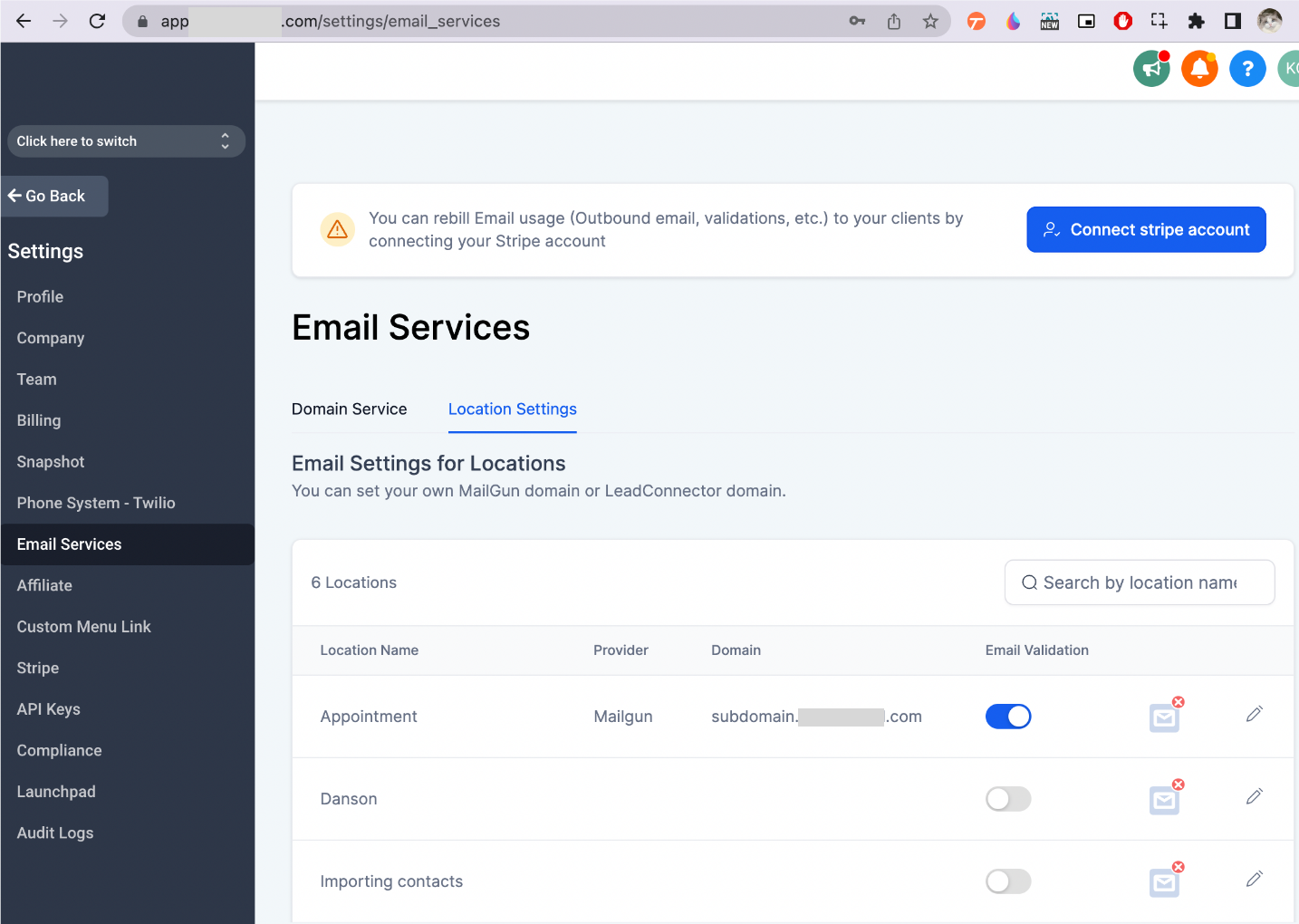Click the Appointment location name
Screen dimensions: 1299x924
(369, 717)
